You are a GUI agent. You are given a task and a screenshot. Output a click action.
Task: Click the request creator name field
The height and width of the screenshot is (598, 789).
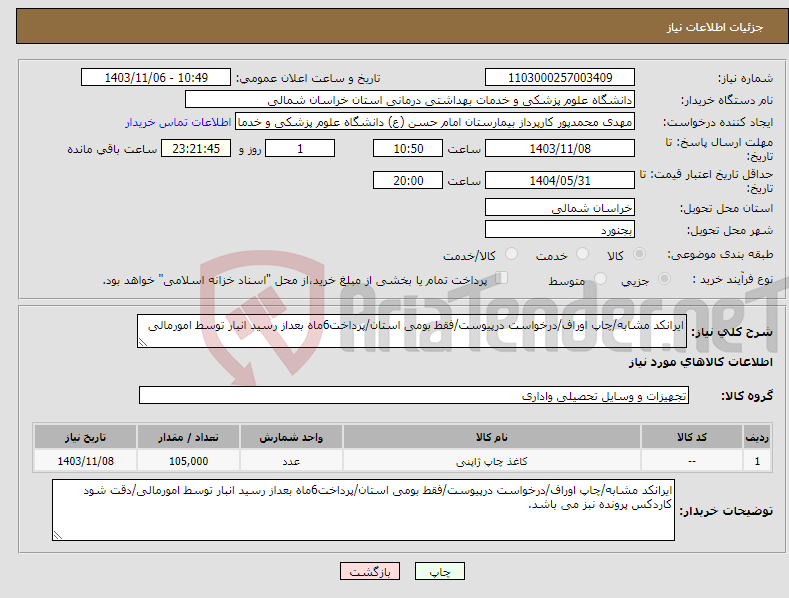coord(435,122)
